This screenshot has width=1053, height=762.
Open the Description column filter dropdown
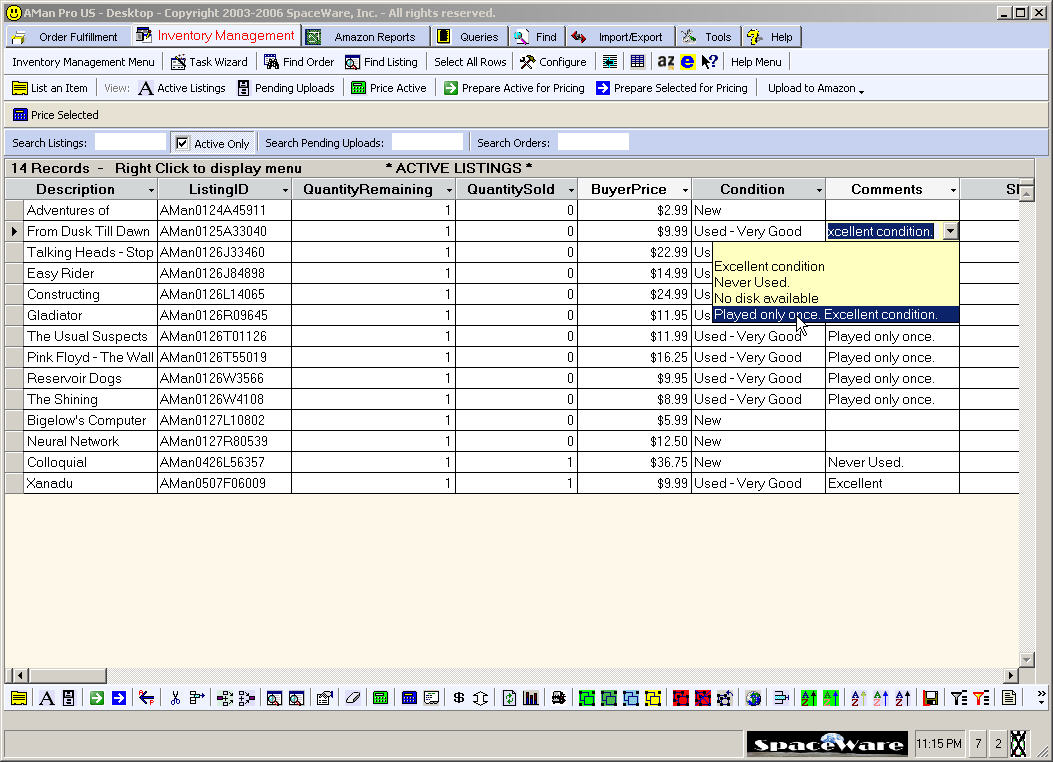(151, 190)
